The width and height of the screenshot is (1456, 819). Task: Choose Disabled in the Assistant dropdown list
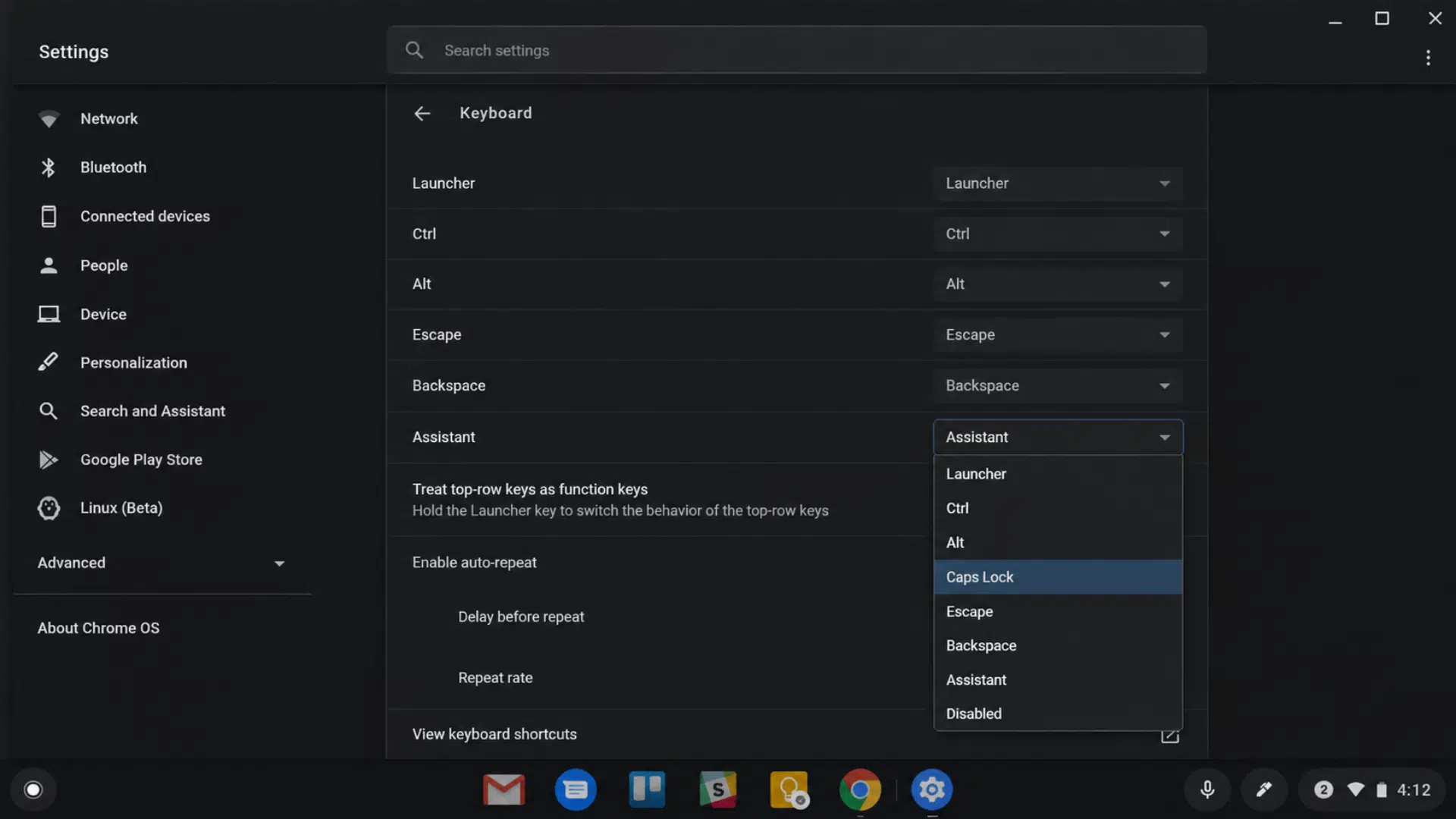pos(1058,714)
